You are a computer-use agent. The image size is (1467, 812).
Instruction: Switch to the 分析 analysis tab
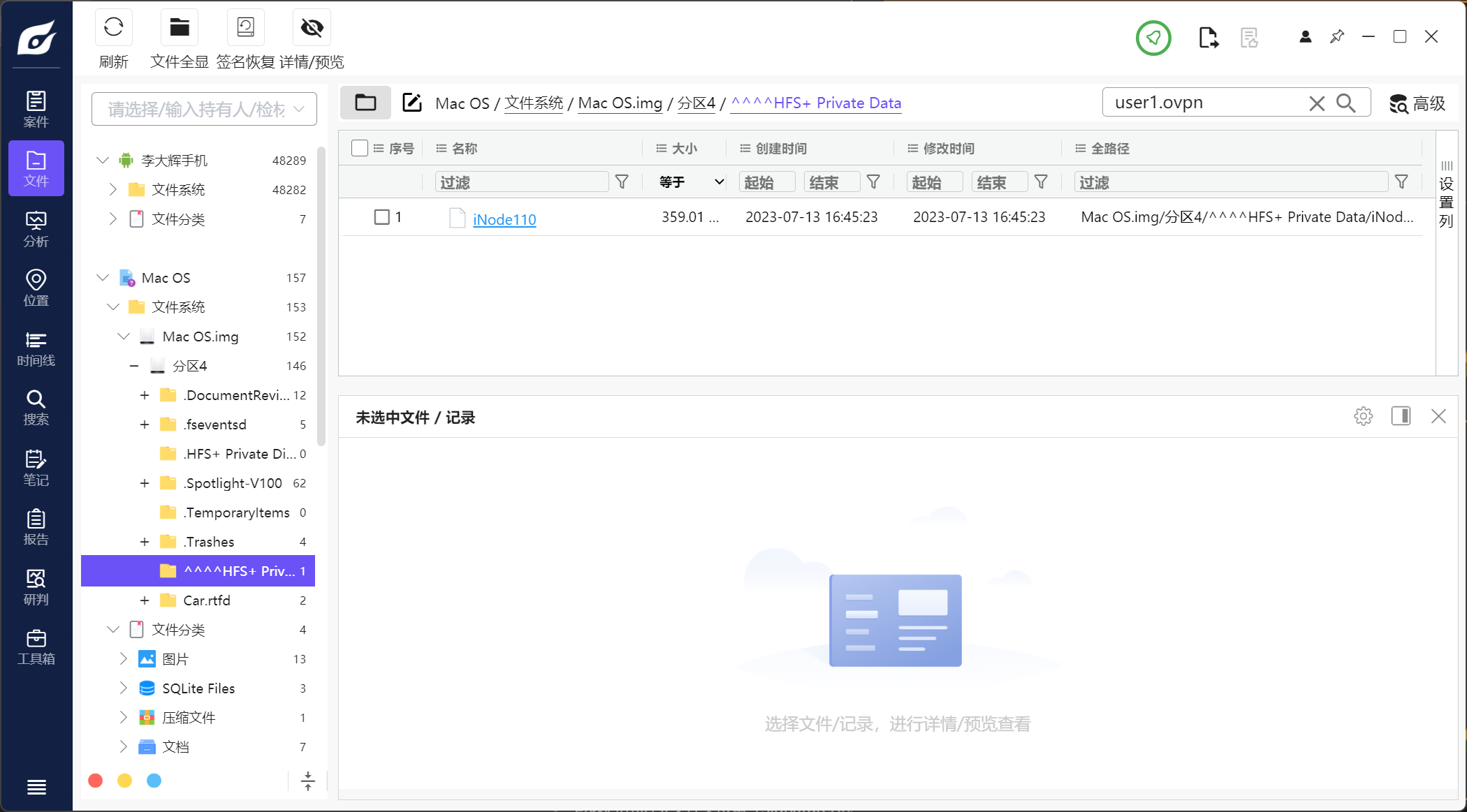click(x=36, y=229)
